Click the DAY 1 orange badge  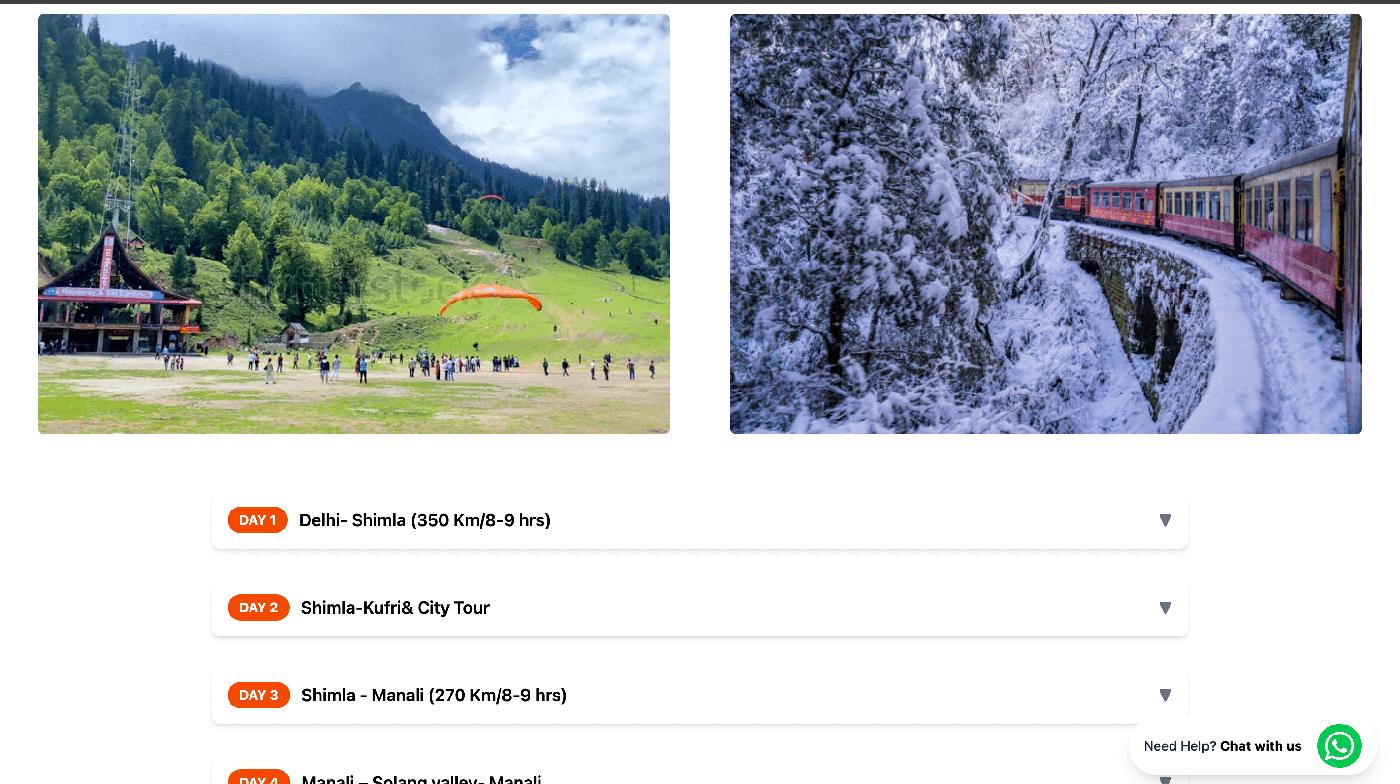pos(258,520)
